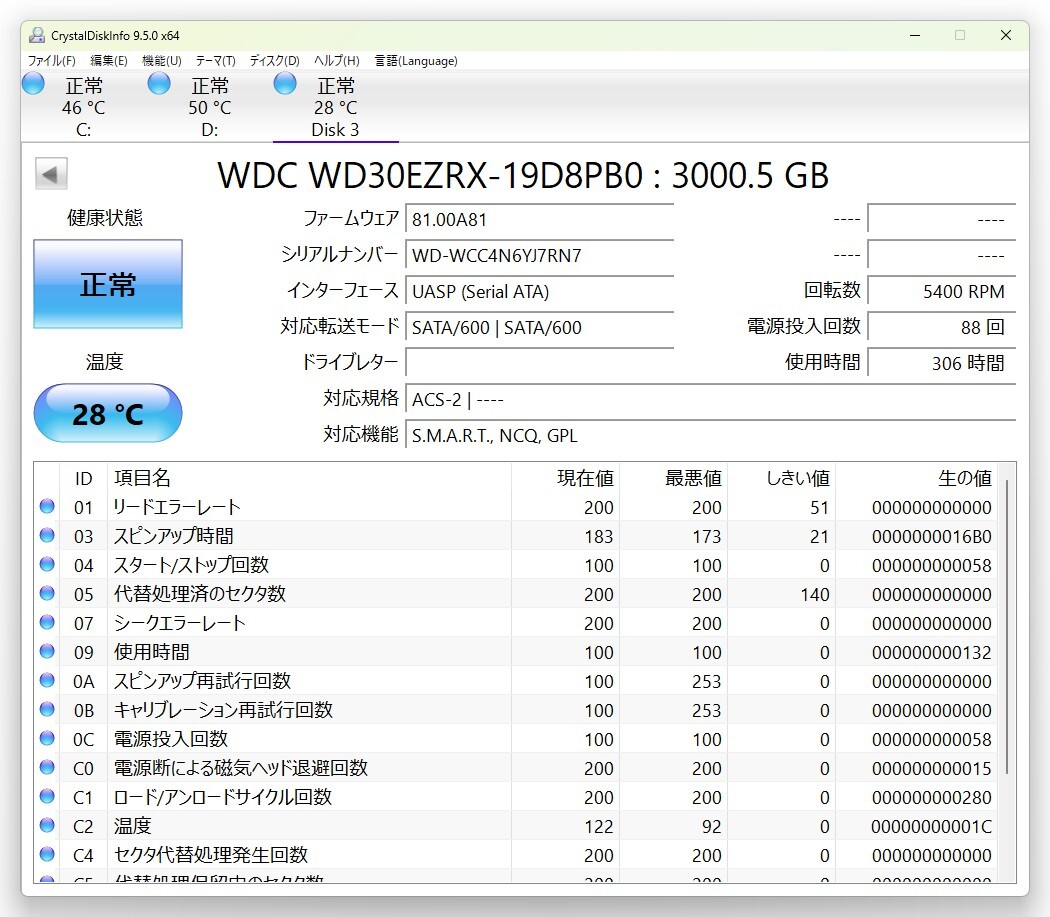Click threshold value 51 in リードエラーレート row
Screen dimensions: 1050x917
[820, 508]
